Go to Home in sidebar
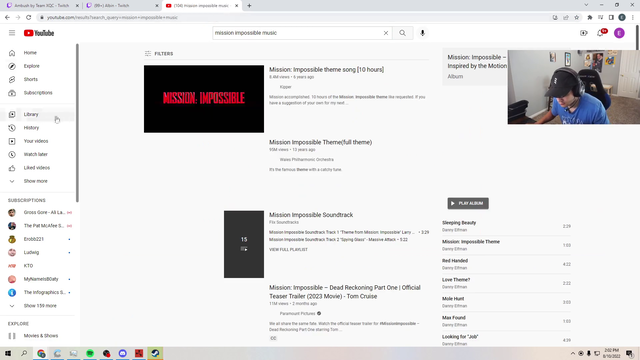Image resolution: width=640 pixels, height=360 pixels. 38,53
